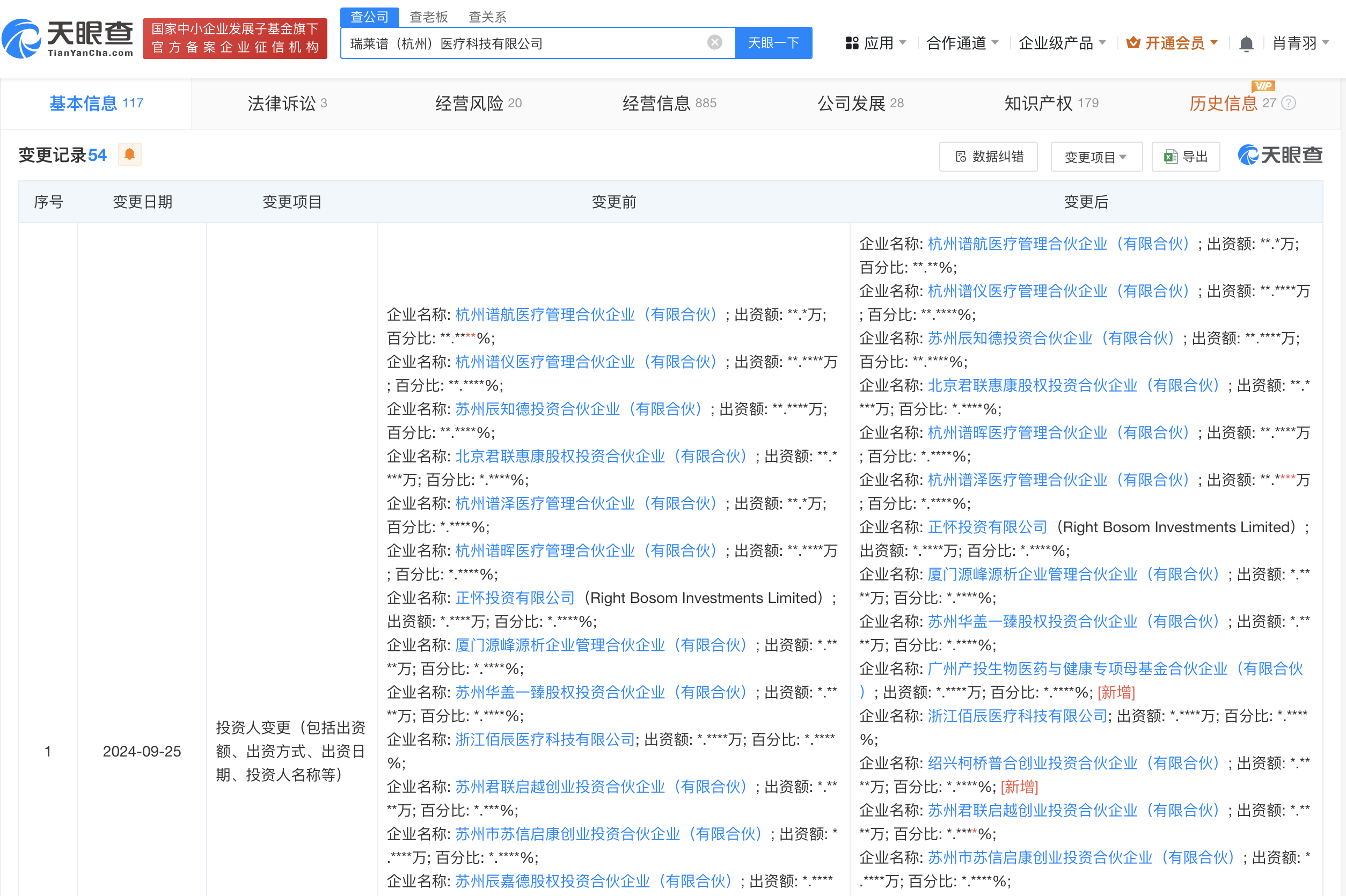Open the 基本信息 tab
The height and width of the screenshot is (896, 1346).
pos(96,104)
